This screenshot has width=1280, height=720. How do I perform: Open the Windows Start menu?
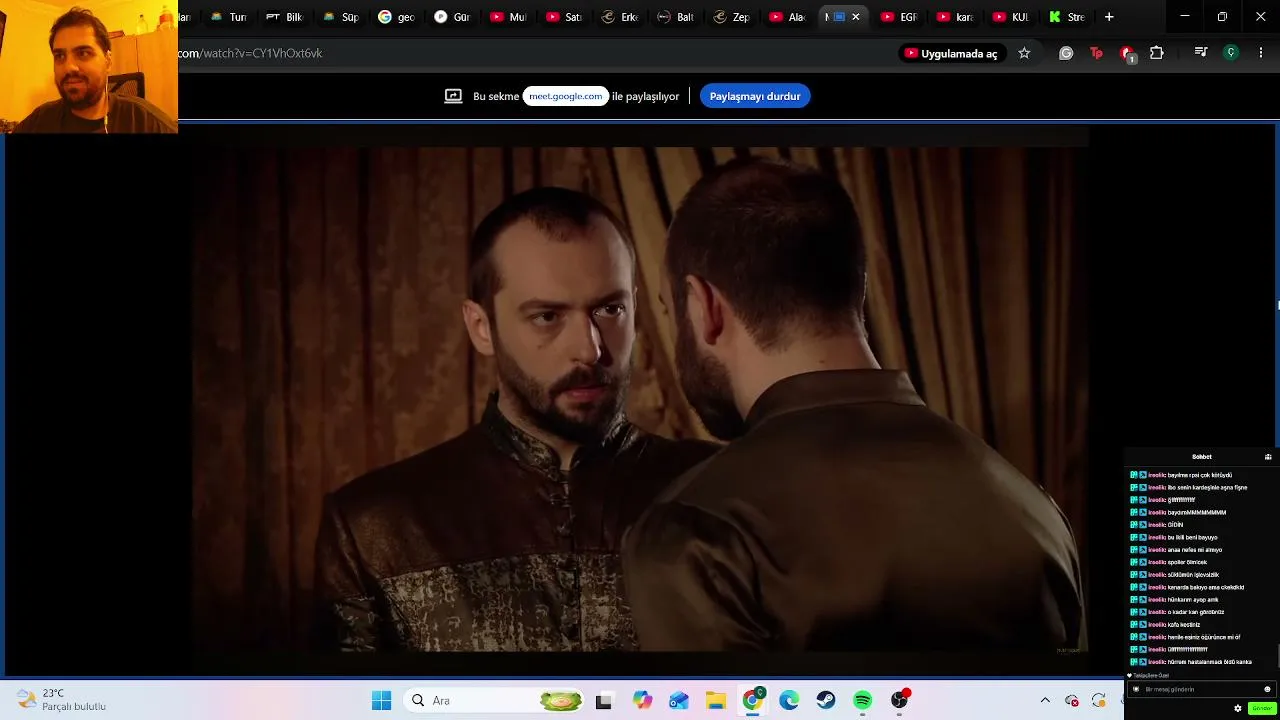point(381,701)
